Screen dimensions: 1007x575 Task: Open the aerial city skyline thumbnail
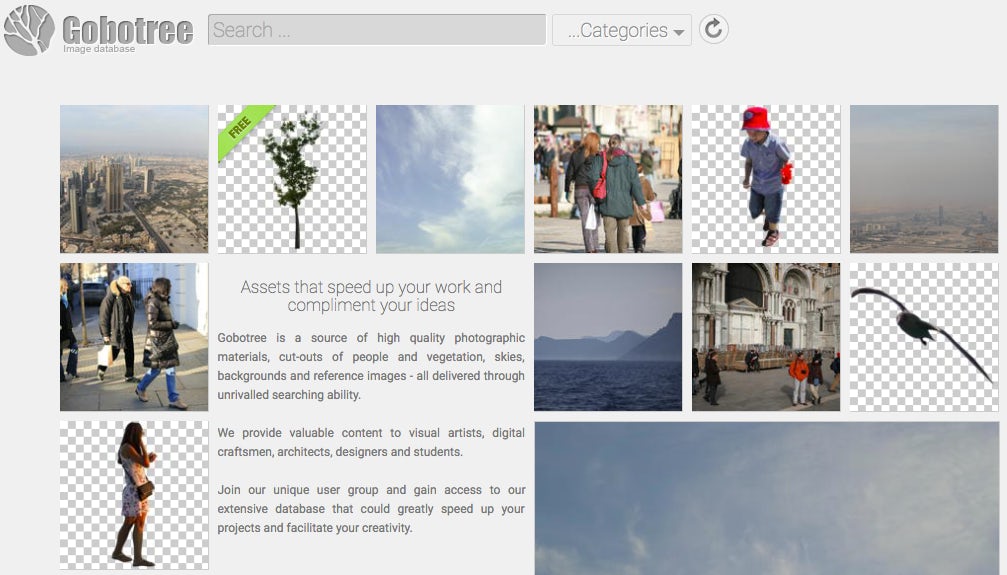pos(134,179)
